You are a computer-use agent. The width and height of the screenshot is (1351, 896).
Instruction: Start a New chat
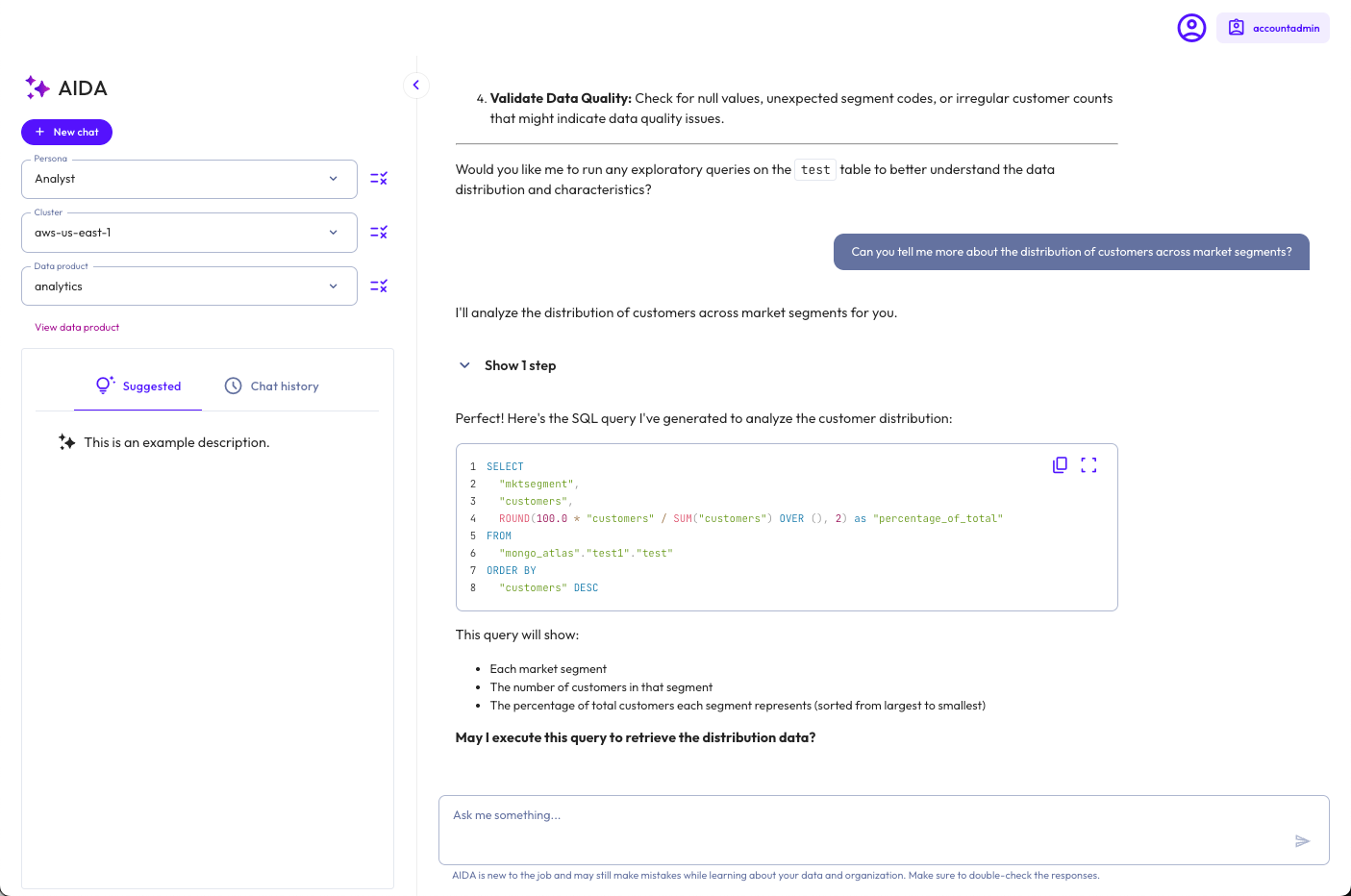tap(66, 132)
